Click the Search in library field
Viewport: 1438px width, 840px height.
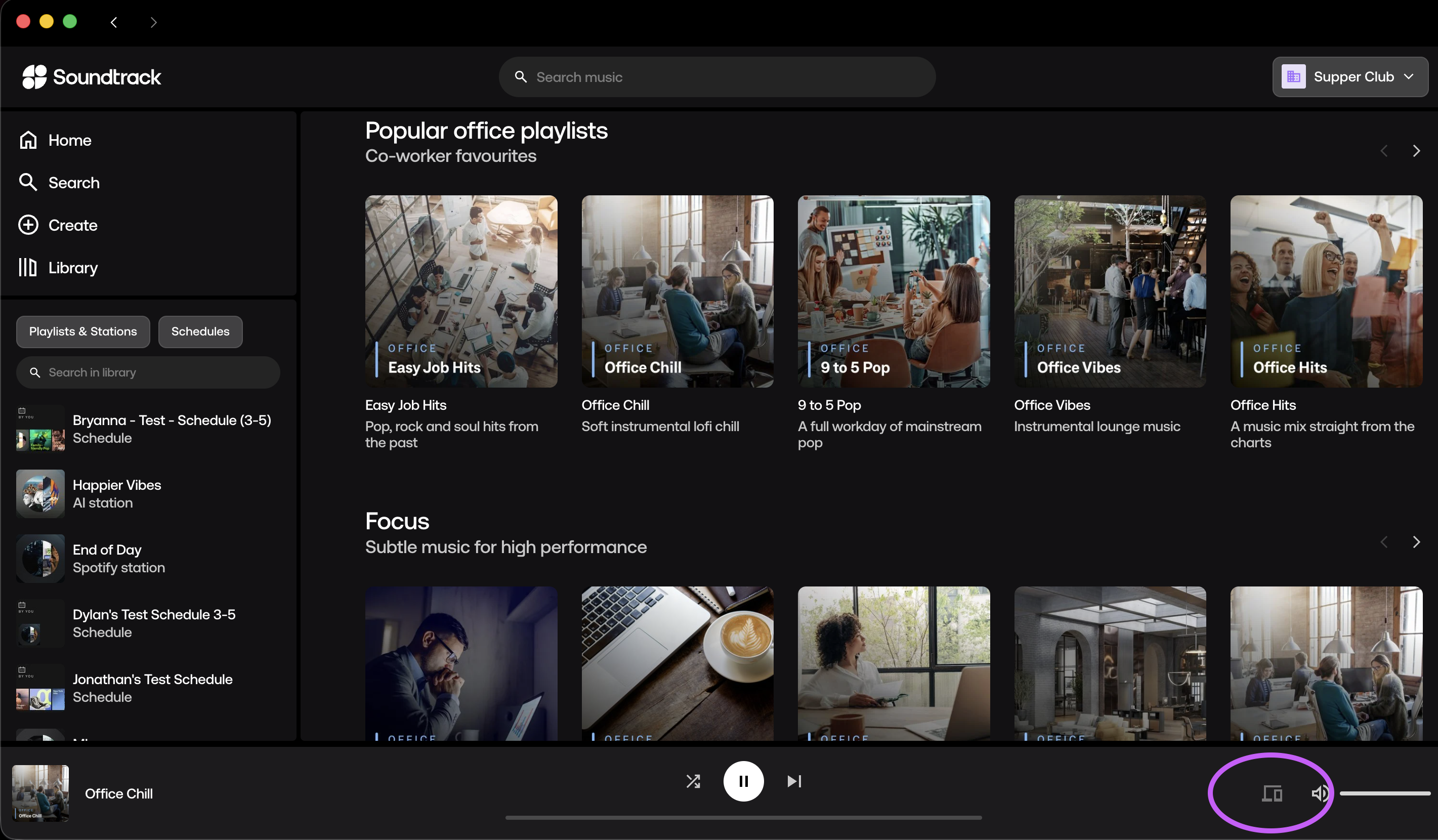click(148, 372)
